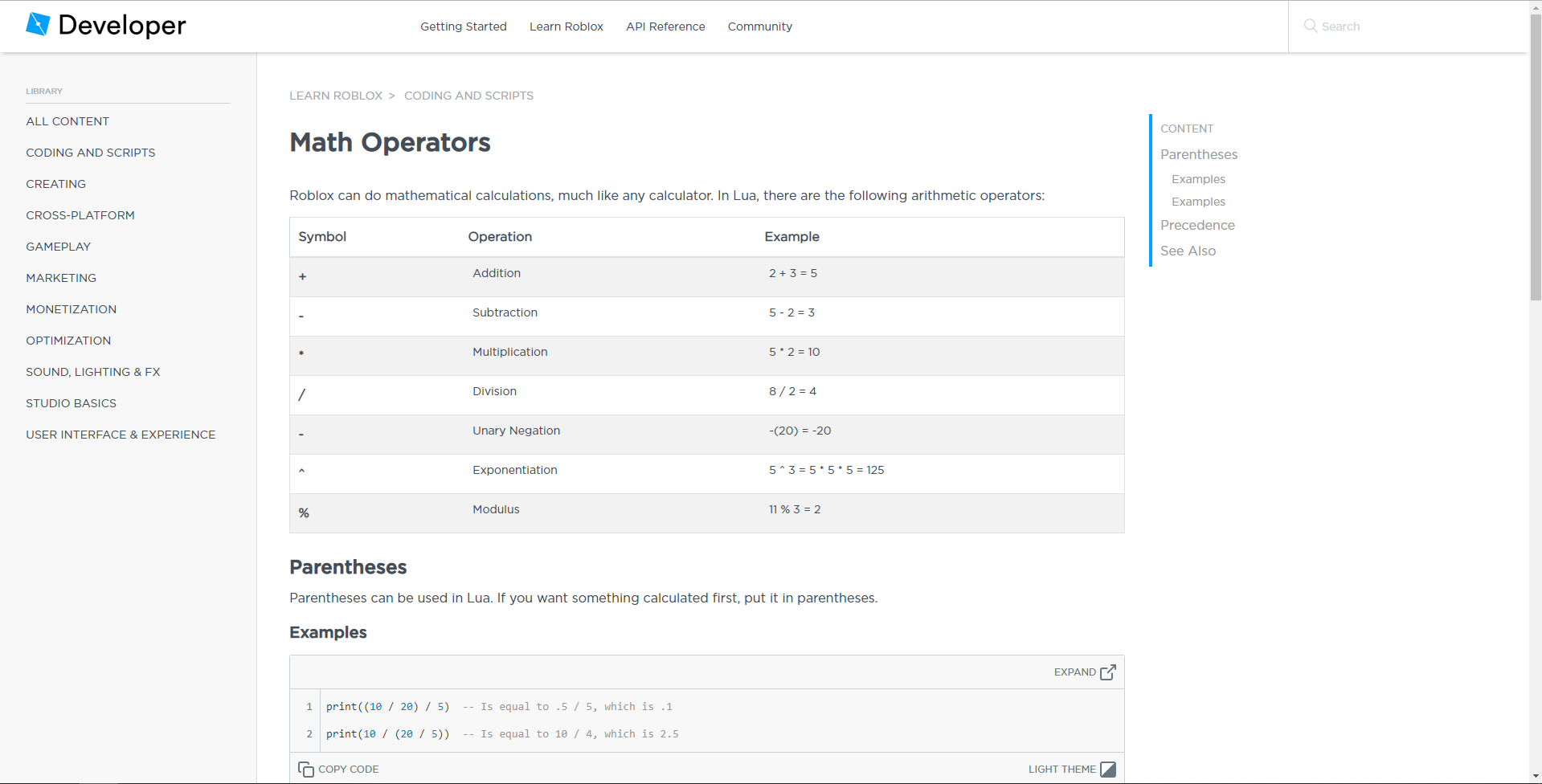The width and height of the screenshot is (1542, 784).
Task: Click the slash symbol in the Division row
Action: [x=302, y=395]
